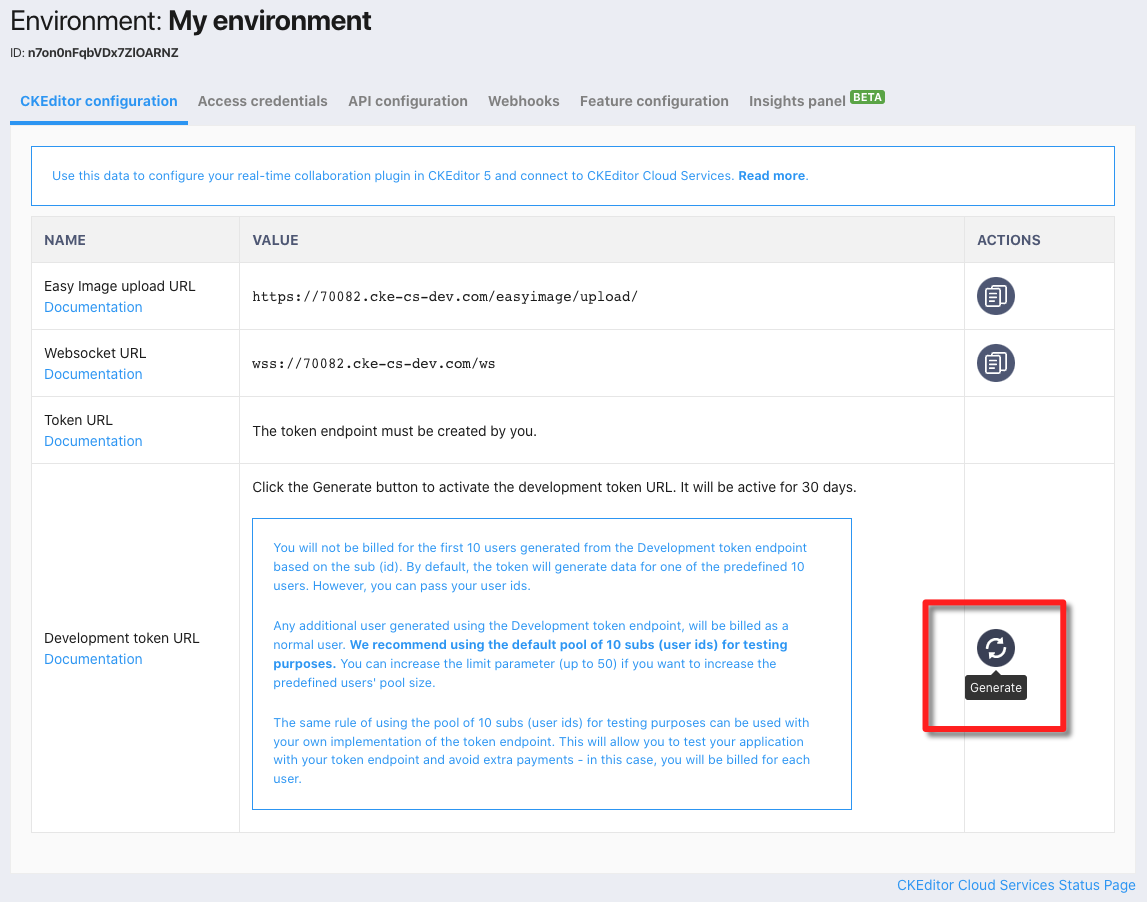The image size is (1147, 902).
Task: Open Documentation for Token URL
Action: (x=93, y=441)
